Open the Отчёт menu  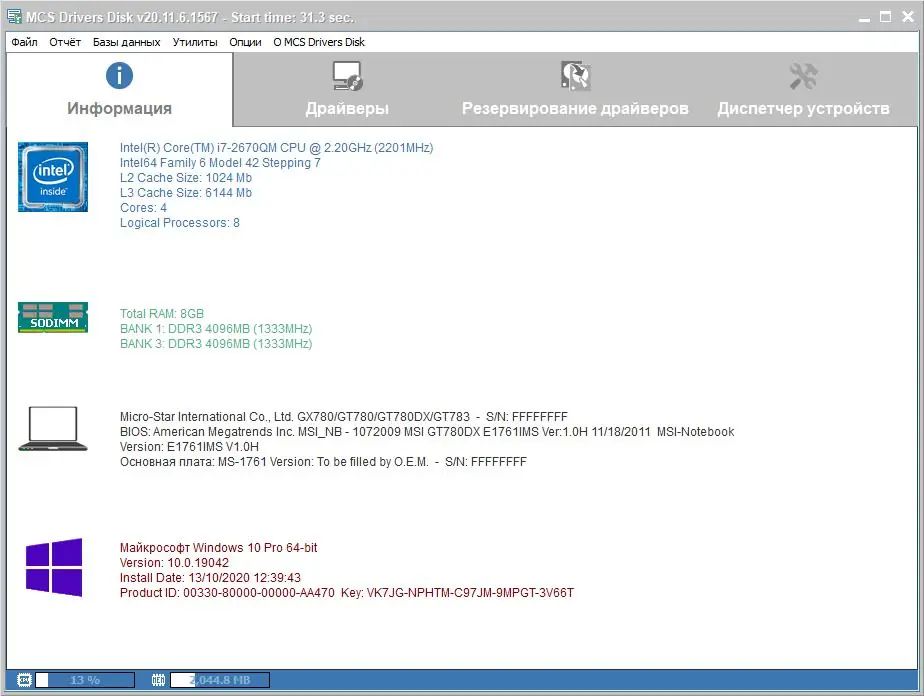click(65, 42)
